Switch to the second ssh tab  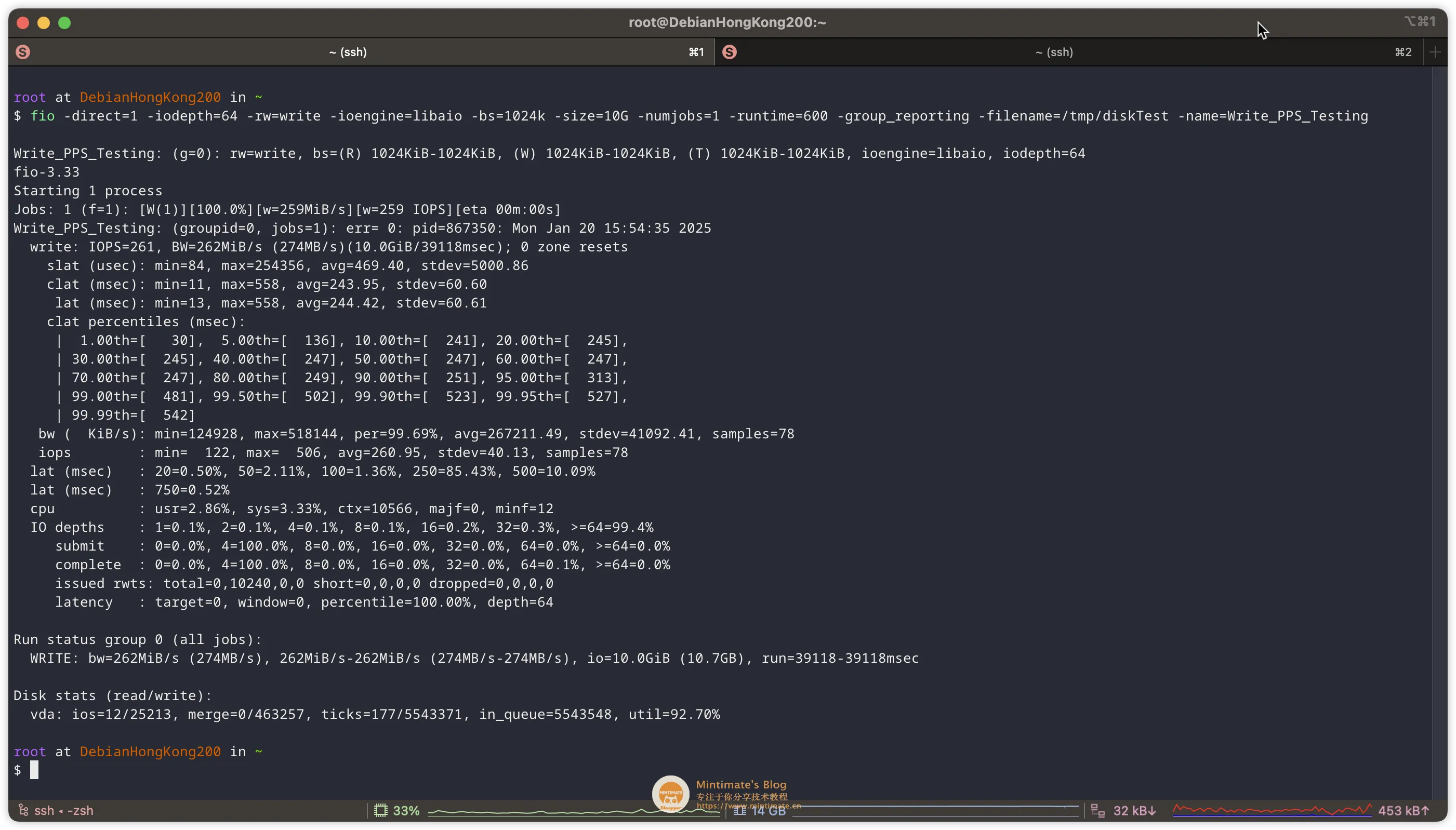tap(1053, 52)
